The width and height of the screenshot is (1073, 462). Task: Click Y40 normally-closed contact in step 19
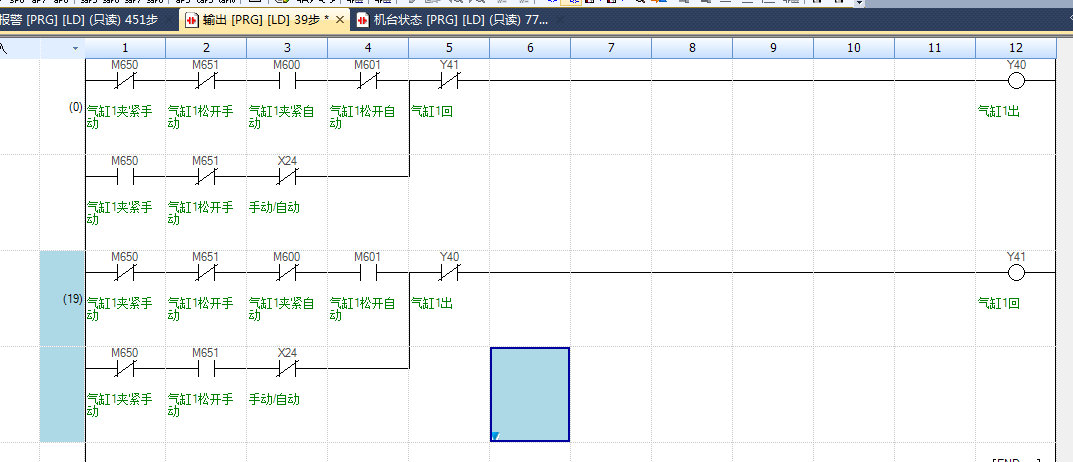[449, 272]
